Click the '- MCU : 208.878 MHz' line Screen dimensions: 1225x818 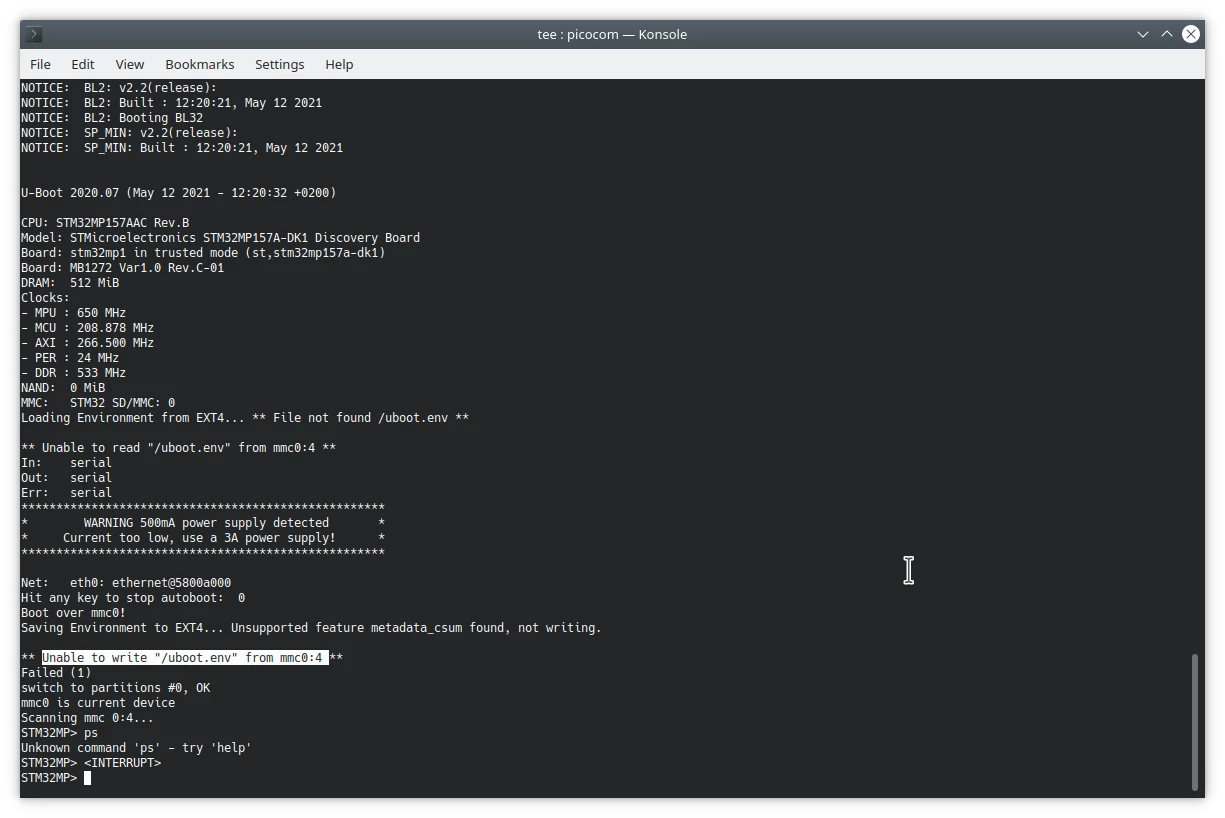pos(88,328)
